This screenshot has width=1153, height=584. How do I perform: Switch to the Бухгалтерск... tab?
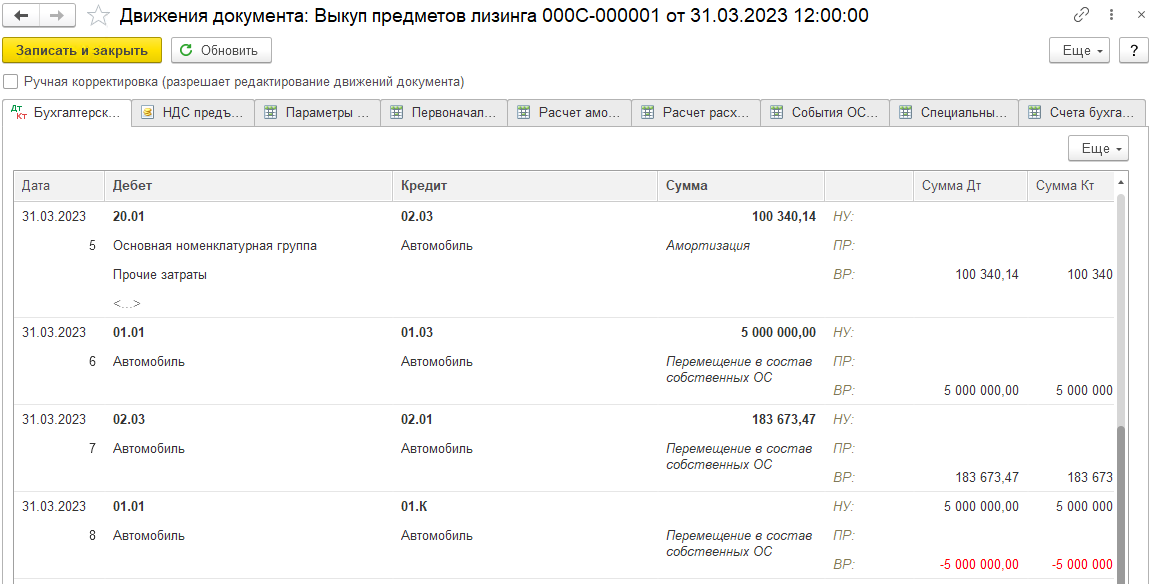(x=67, y=113)
